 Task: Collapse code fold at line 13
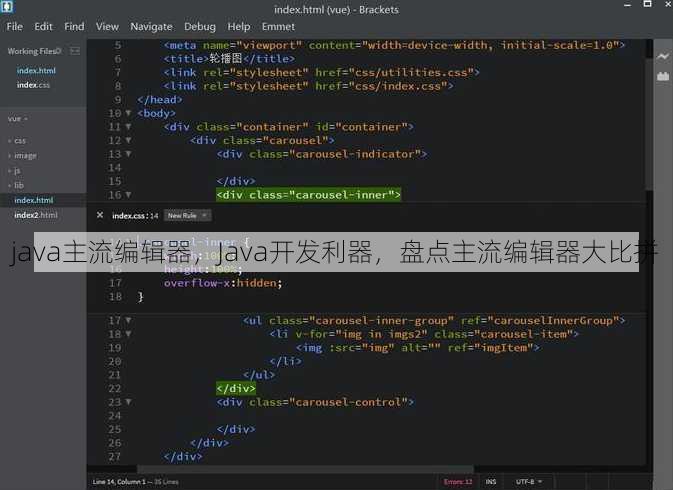tap(128, 154)
